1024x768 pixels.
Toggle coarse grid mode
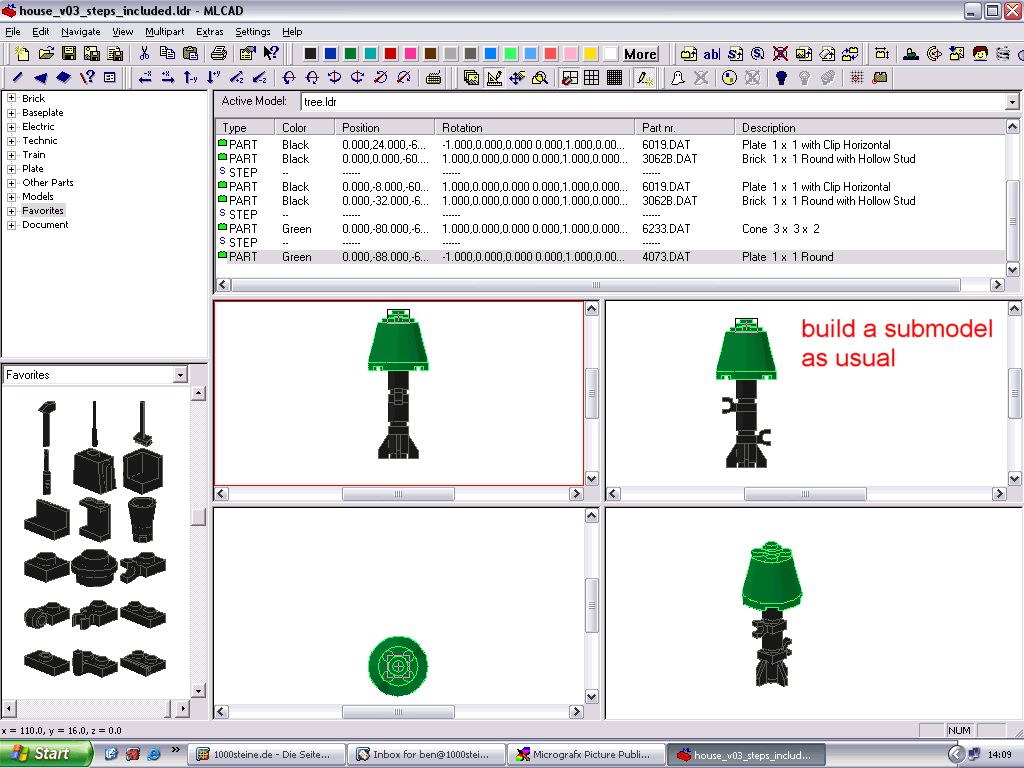[x=569, y=78]
